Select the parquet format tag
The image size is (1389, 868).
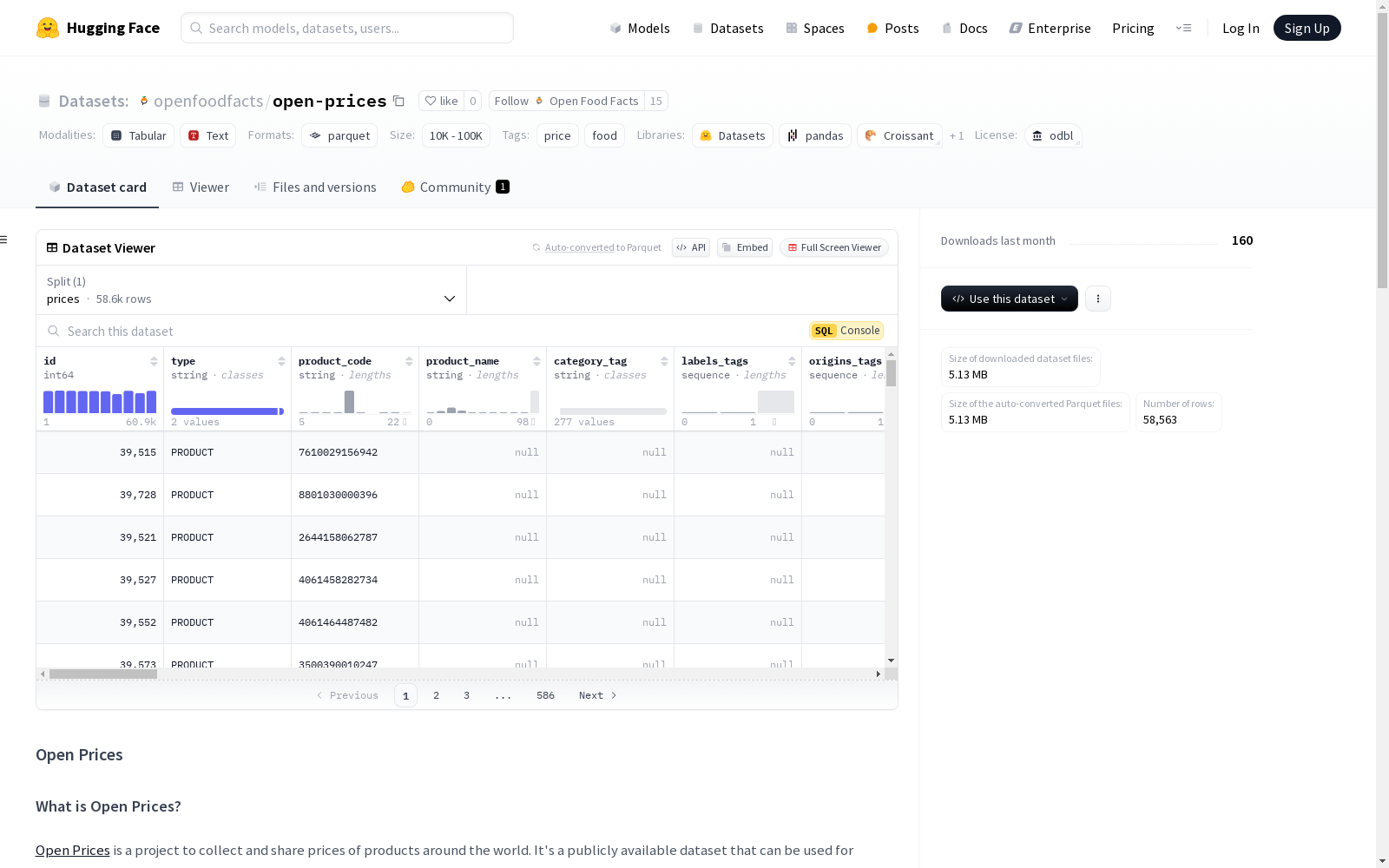pos(339,135)
